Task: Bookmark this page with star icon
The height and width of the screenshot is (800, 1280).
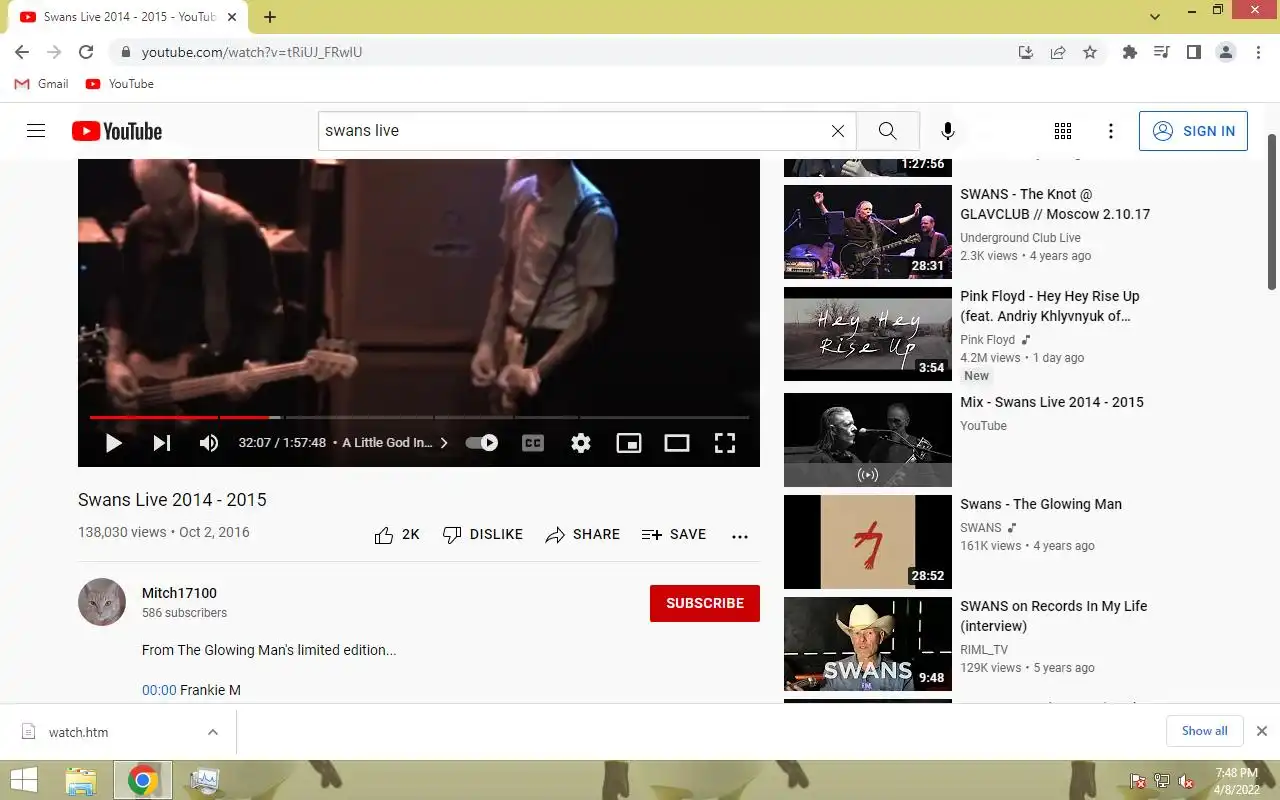Action: 1090,52
